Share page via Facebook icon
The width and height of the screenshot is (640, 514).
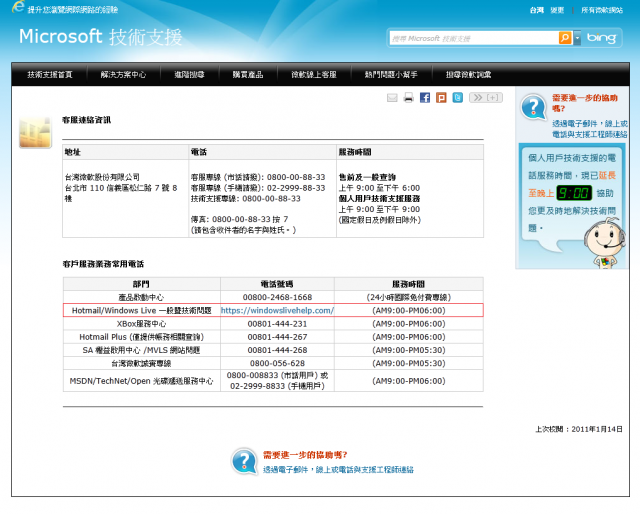pyautogui.click(x=425, y=98)
